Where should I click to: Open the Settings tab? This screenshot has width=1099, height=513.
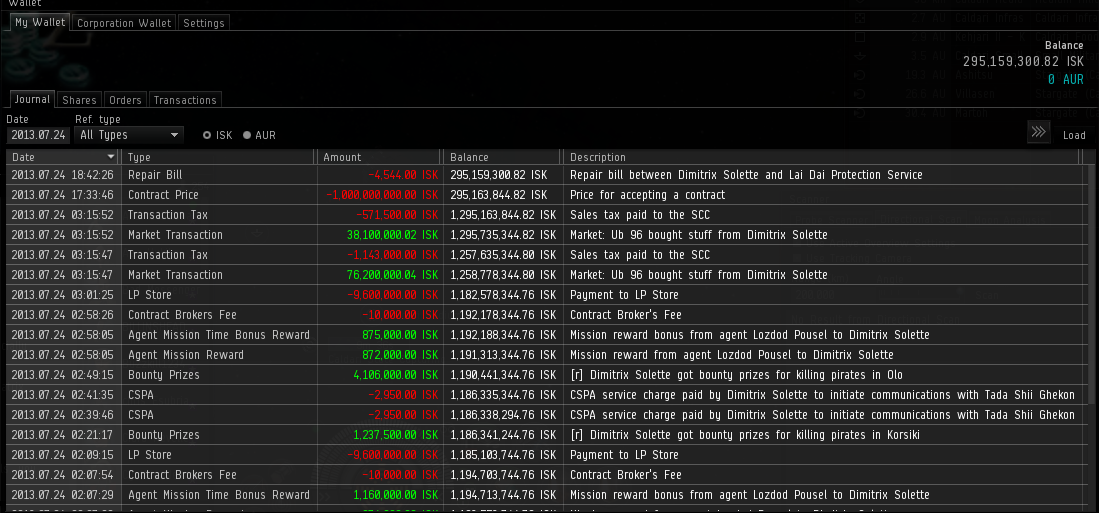click(204, 23)
